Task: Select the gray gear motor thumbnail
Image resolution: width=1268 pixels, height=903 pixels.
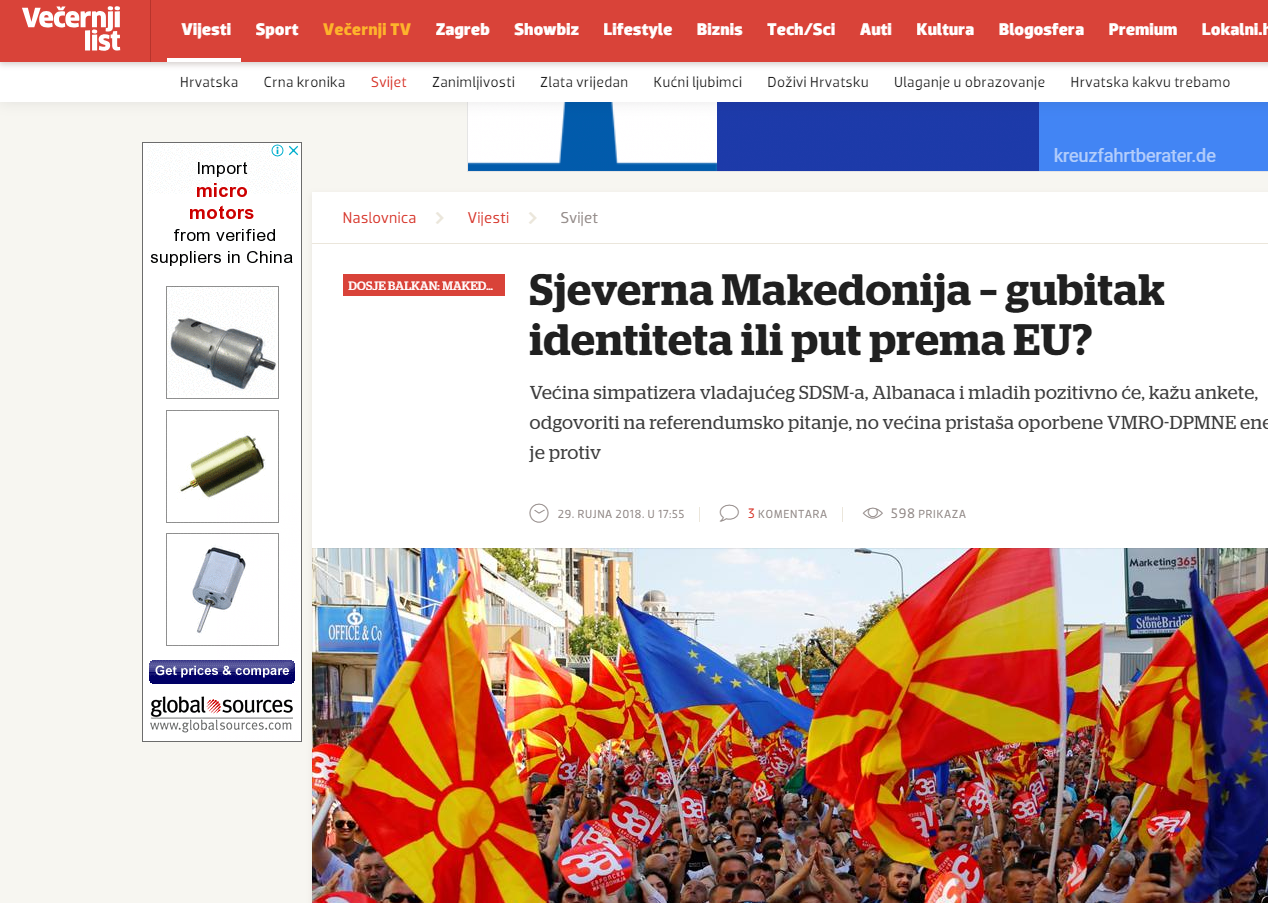Action: click(x=222, y=343)
